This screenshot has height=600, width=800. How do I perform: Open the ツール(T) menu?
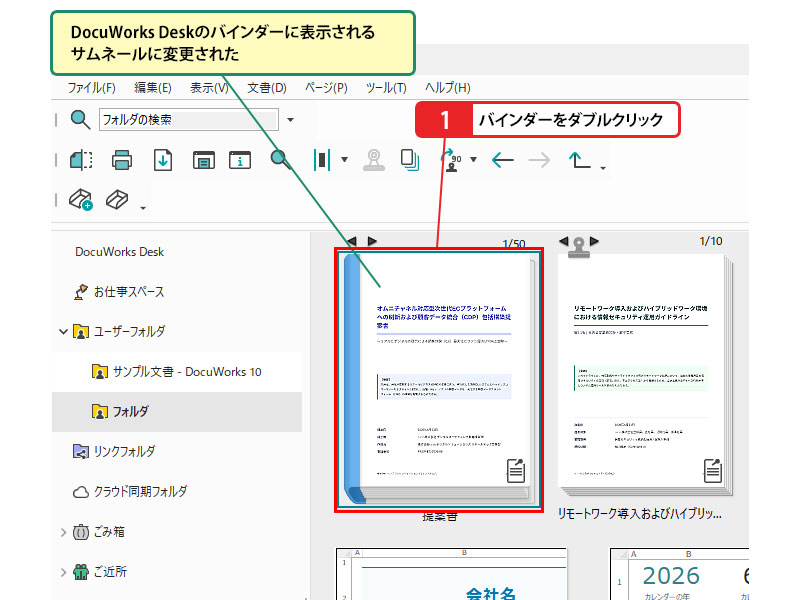[386, 88]
